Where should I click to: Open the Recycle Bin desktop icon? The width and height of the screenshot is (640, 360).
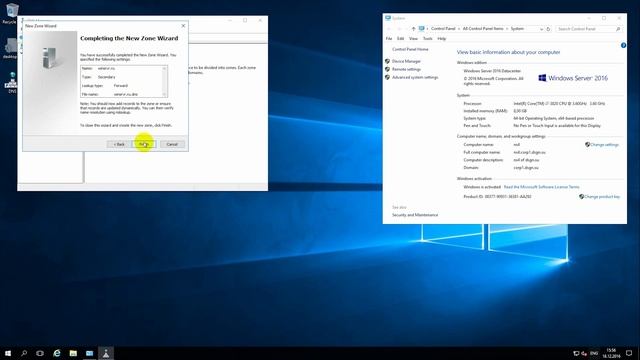coord(11,13)
